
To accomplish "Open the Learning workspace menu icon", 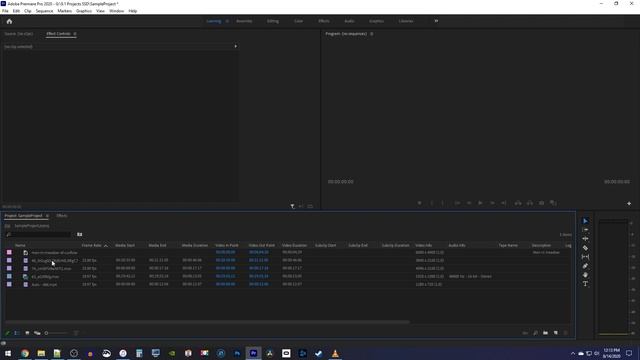I will [227, 21].
